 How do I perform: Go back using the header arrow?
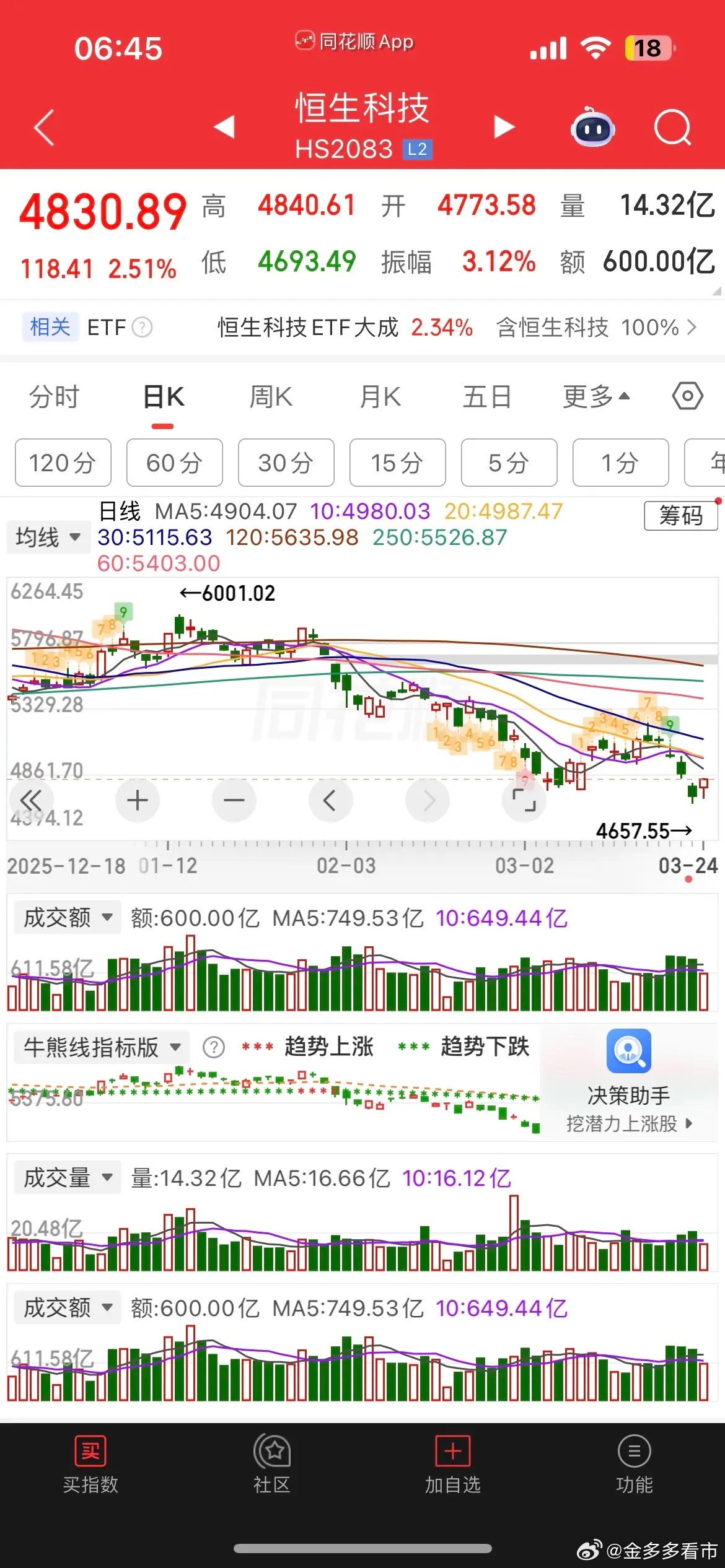pos(44,128)
